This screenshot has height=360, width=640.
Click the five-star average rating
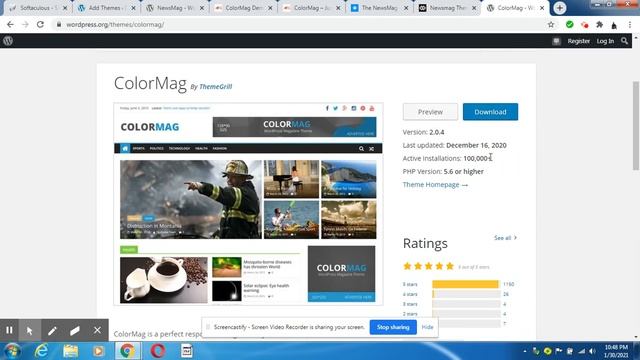428,267
